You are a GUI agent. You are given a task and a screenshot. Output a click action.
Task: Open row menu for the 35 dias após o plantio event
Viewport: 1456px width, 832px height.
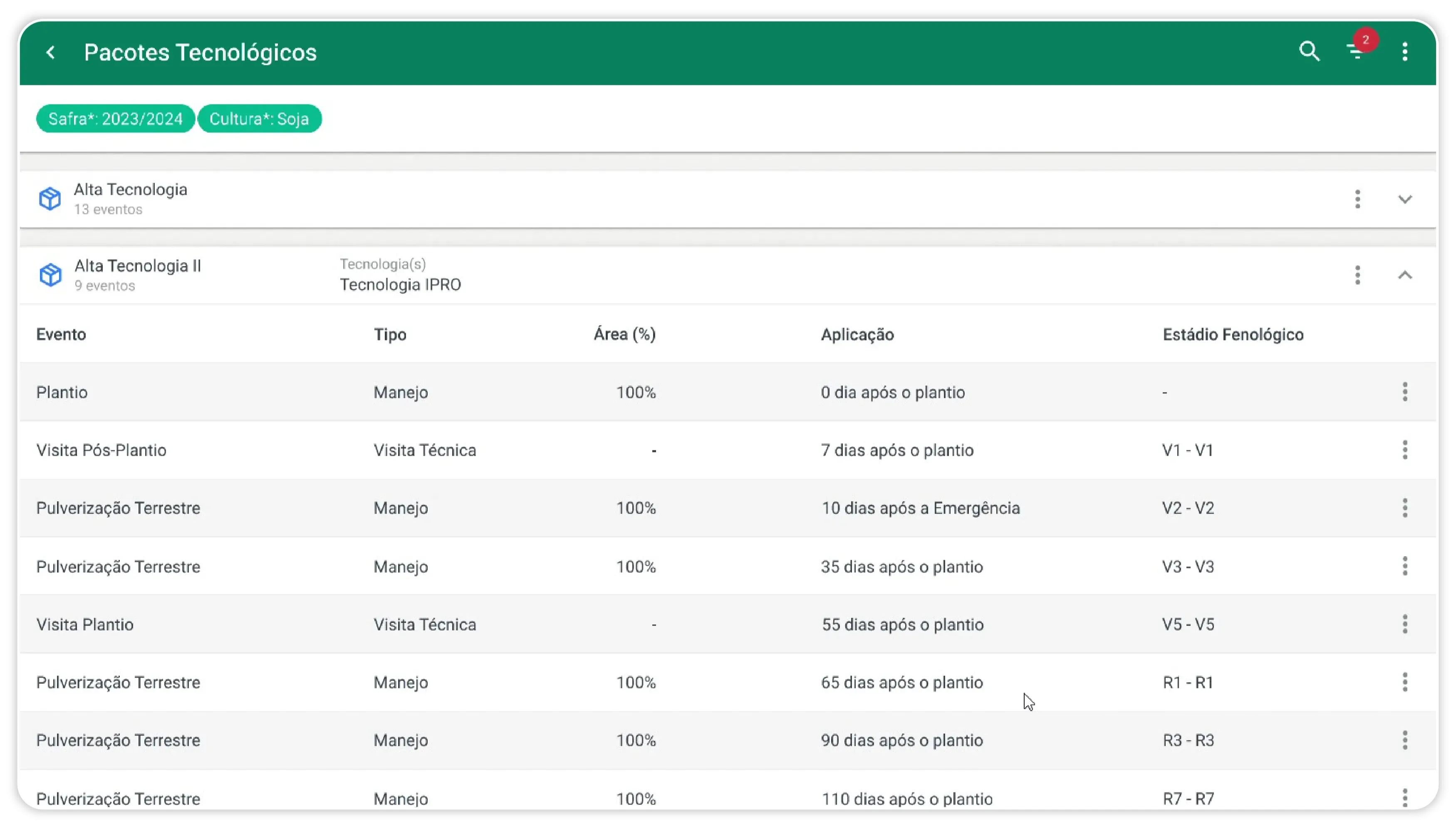tap(1404, 566)
